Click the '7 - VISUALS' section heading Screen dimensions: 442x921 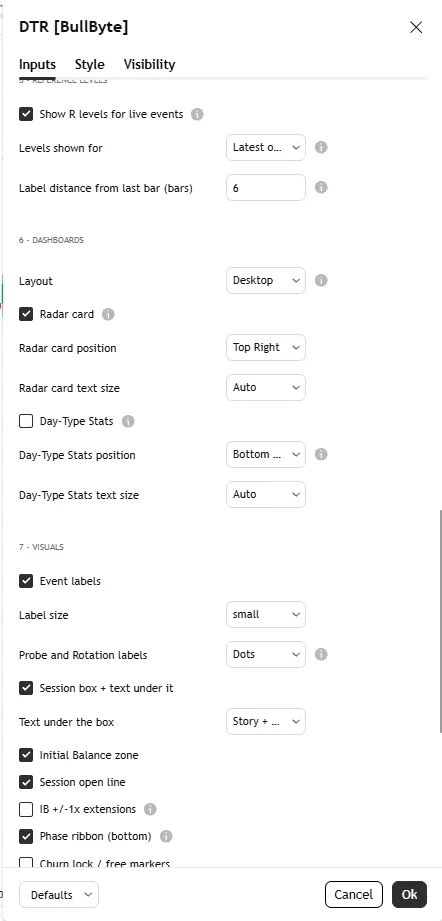(41, 547)
